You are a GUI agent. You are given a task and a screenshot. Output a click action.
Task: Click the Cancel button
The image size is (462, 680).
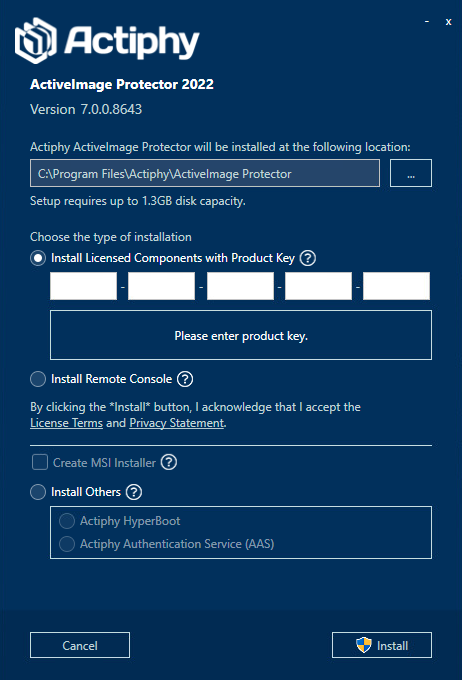[x=80, y=645]
